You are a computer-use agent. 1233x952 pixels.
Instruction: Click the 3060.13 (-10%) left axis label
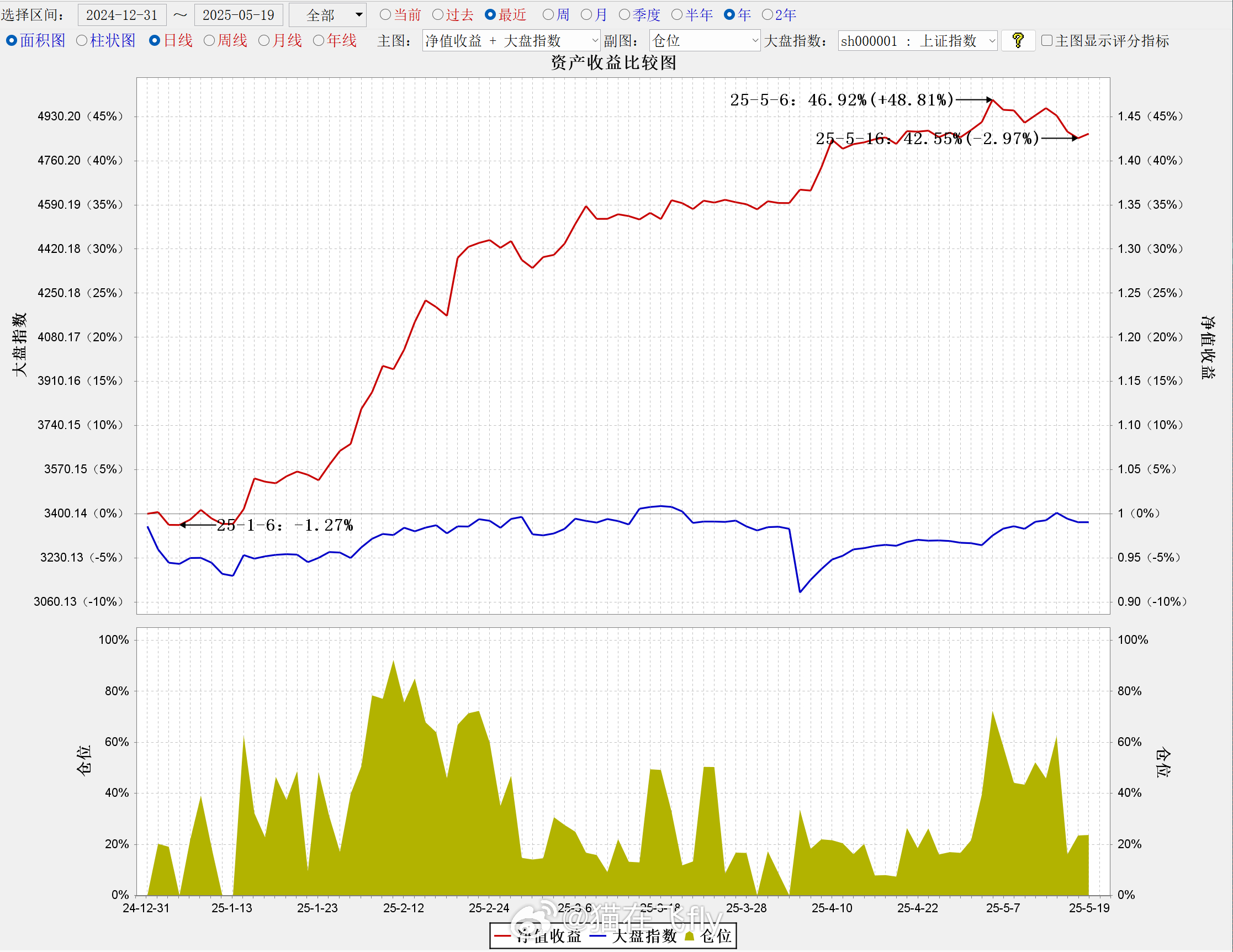point(78,601)
